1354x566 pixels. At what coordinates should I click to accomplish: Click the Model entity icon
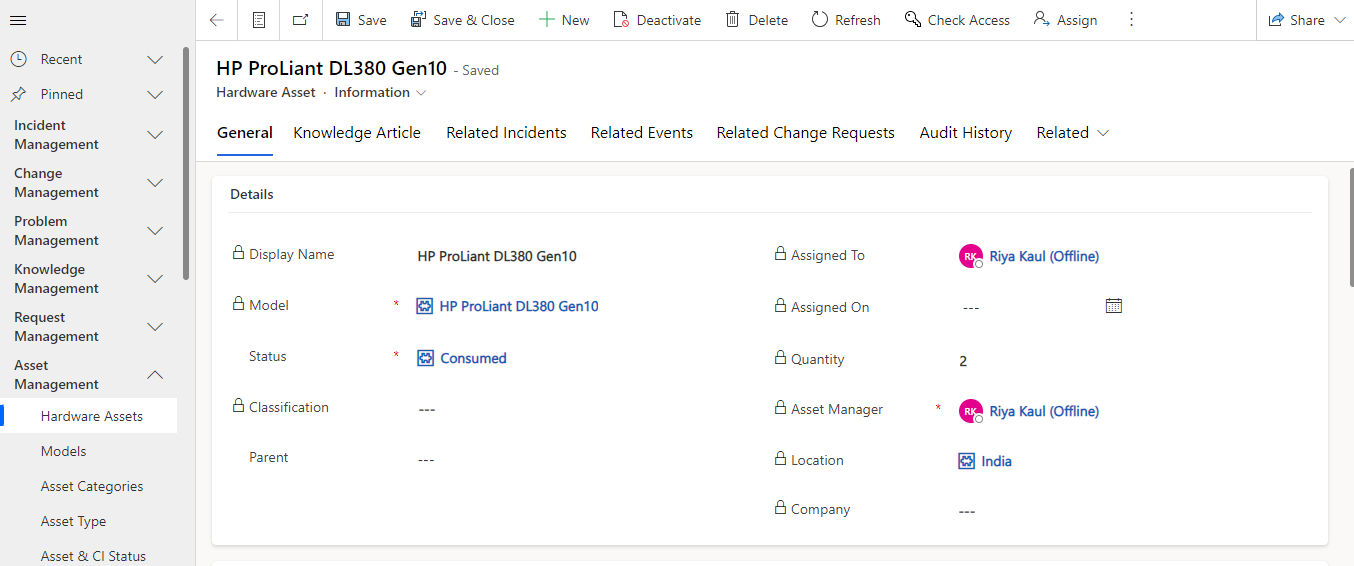[425, 306]
